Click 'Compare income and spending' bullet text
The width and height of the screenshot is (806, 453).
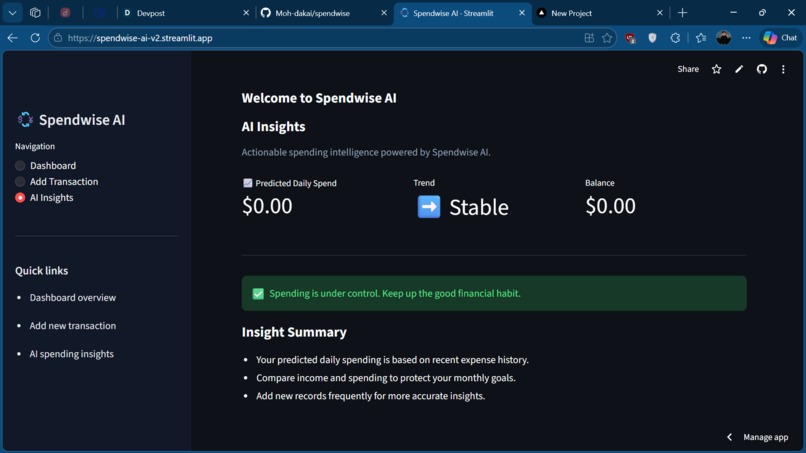(386, 378)
